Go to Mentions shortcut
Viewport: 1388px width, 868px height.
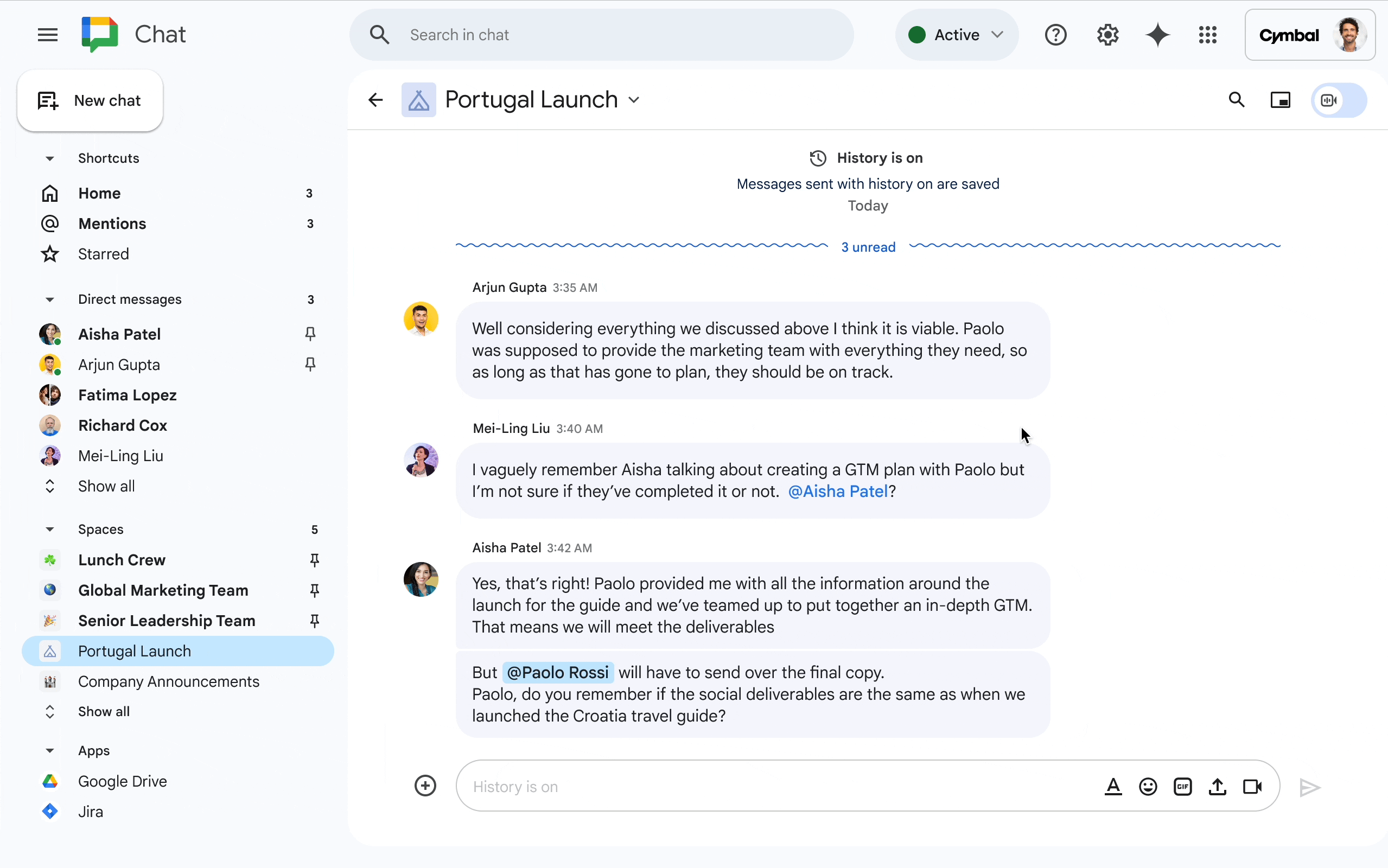112,224
